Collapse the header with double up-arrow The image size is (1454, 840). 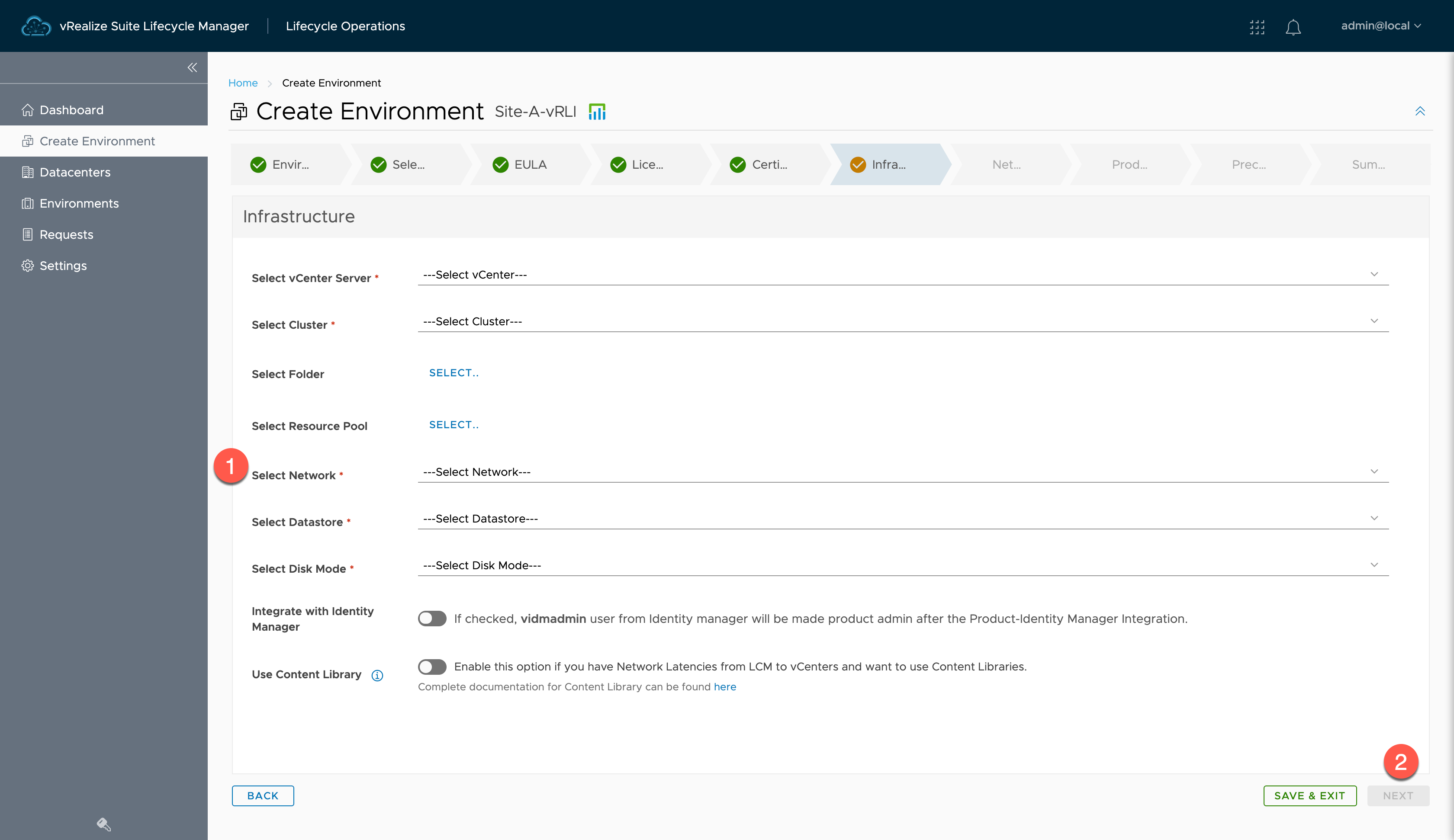point(1419,111)
